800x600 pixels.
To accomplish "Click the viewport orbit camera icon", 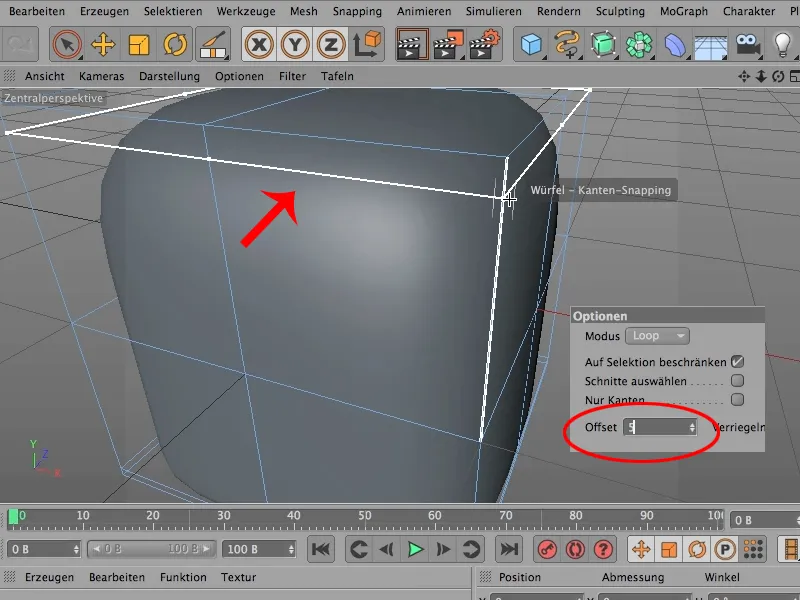I will pos(778,77).
